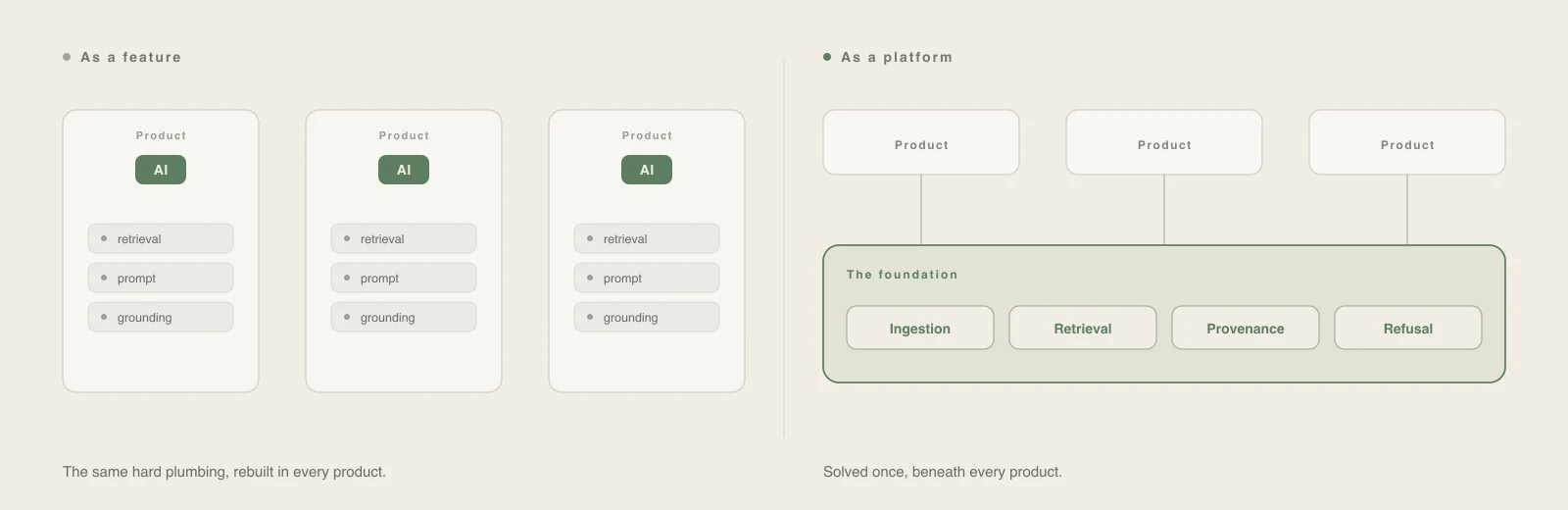Click the leftmost Product box on the platform side

pos(921,142)
